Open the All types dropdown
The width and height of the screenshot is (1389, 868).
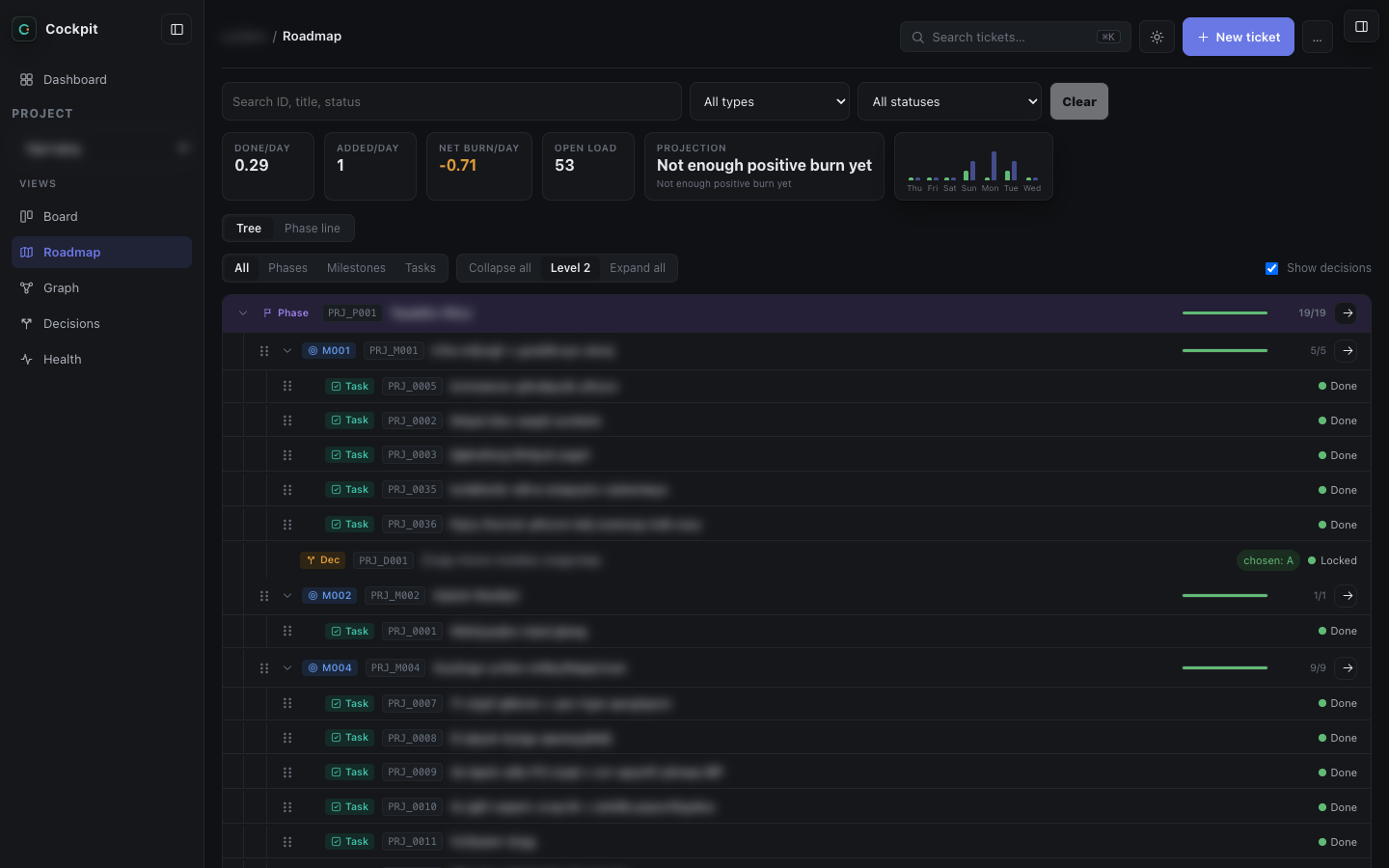tap(770, 101)
